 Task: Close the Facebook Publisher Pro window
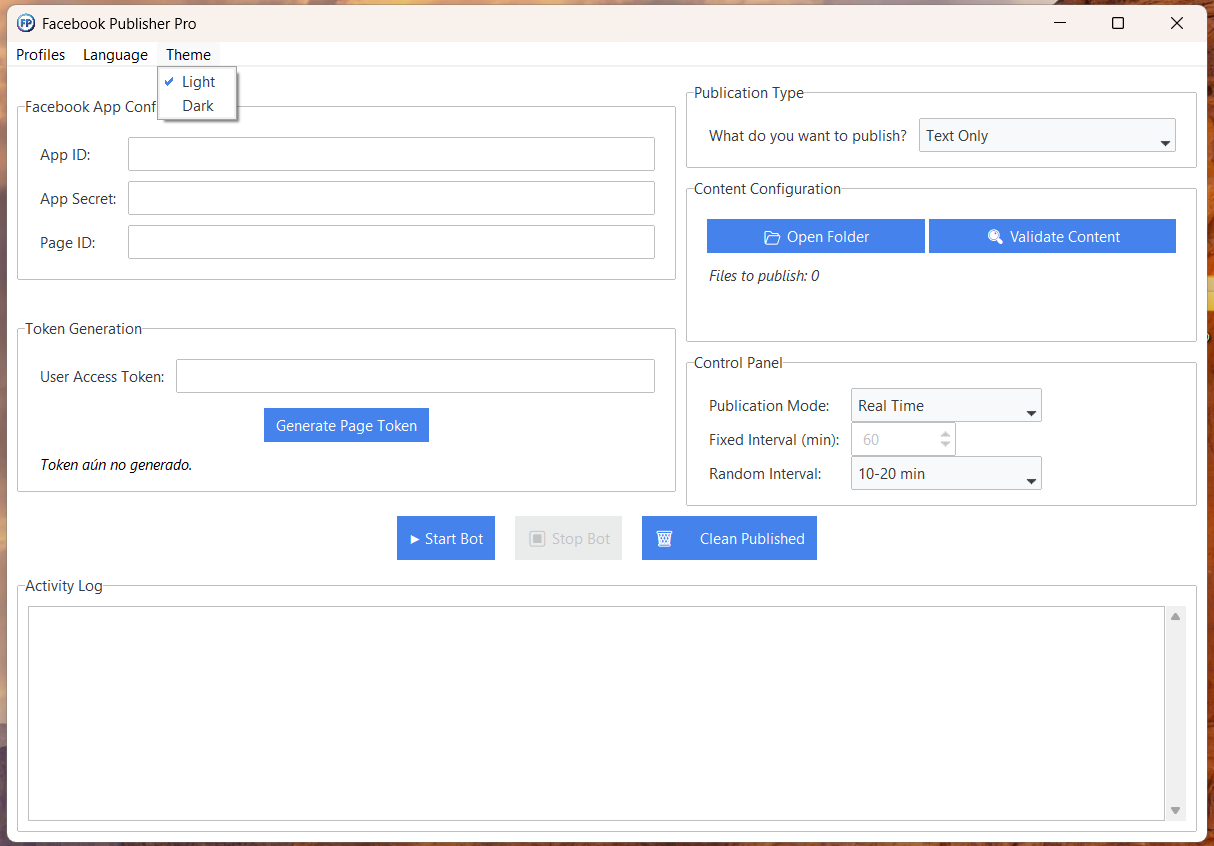pos(1177,23)
